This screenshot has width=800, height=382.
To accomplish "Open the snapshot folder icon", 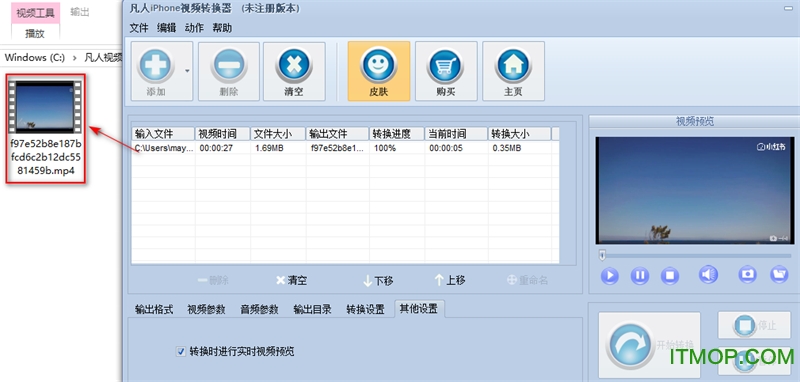I will [x=779, y=274].
